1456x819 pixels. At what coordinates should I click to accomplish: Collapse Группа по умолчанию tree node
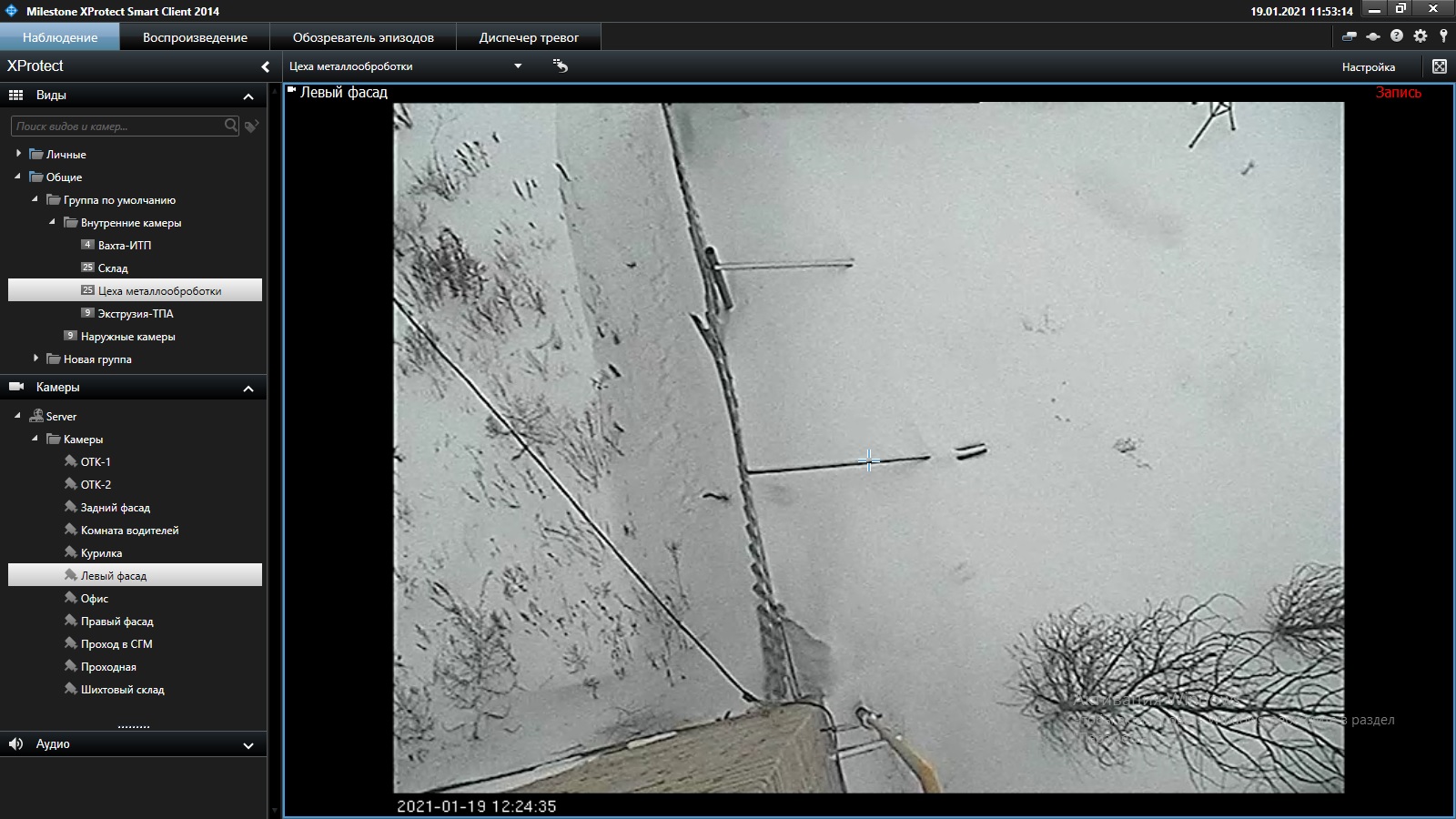pos(35,198)
